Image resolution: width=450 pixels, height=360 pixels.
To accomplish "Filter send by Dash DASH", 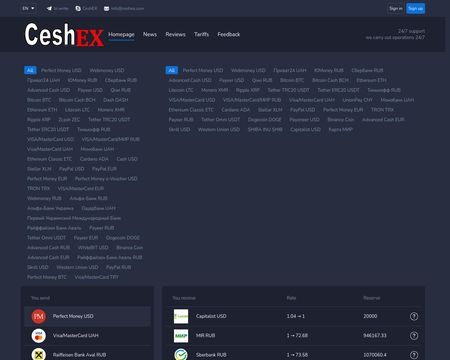I will (116, 100).
